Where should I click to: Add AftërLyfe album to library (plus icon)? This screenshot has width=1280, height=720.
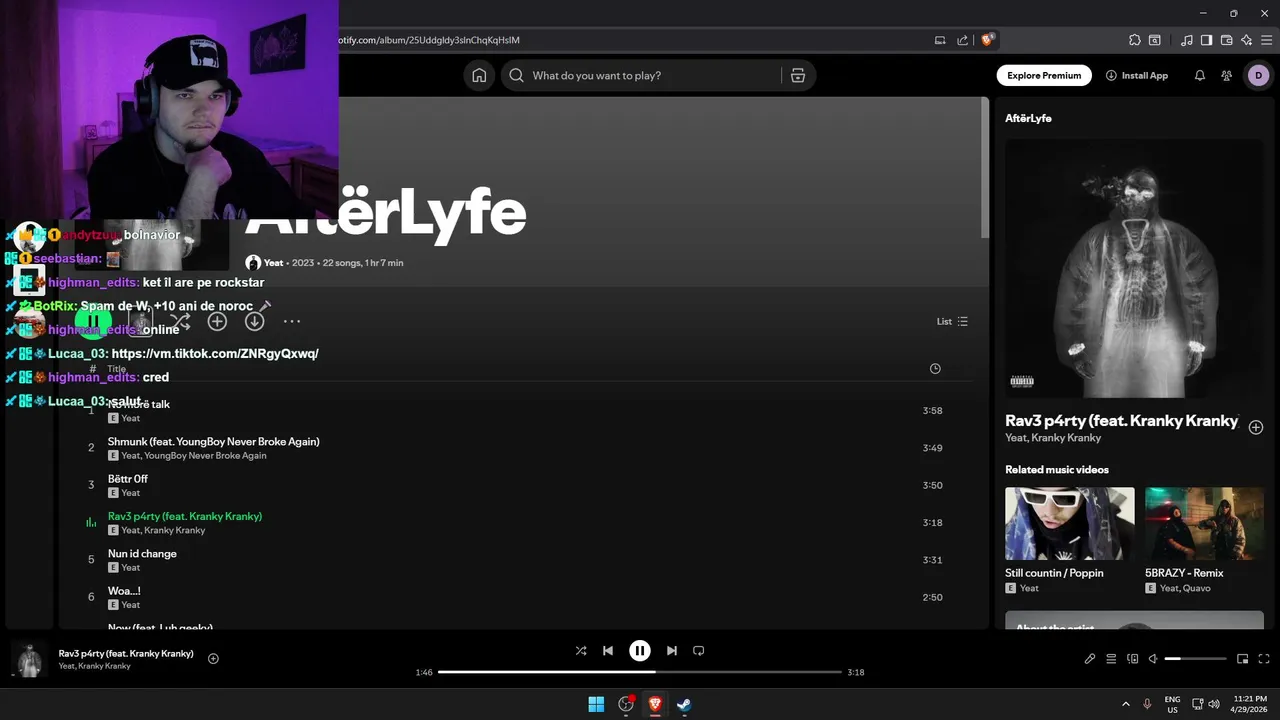tap(217, 321)
